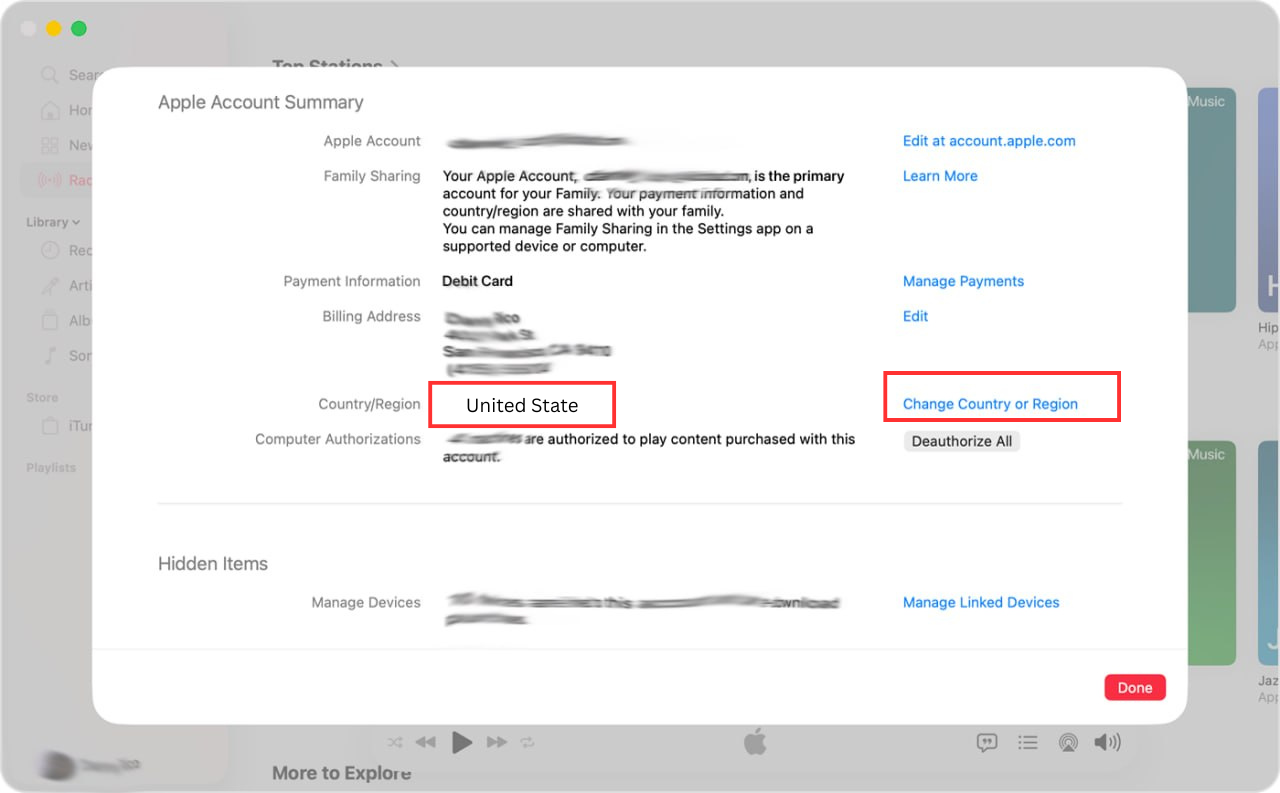The height and width of the screenshot is (793, 1280).
Task: Open Change Country or Region link
Action: click(990, 404)
